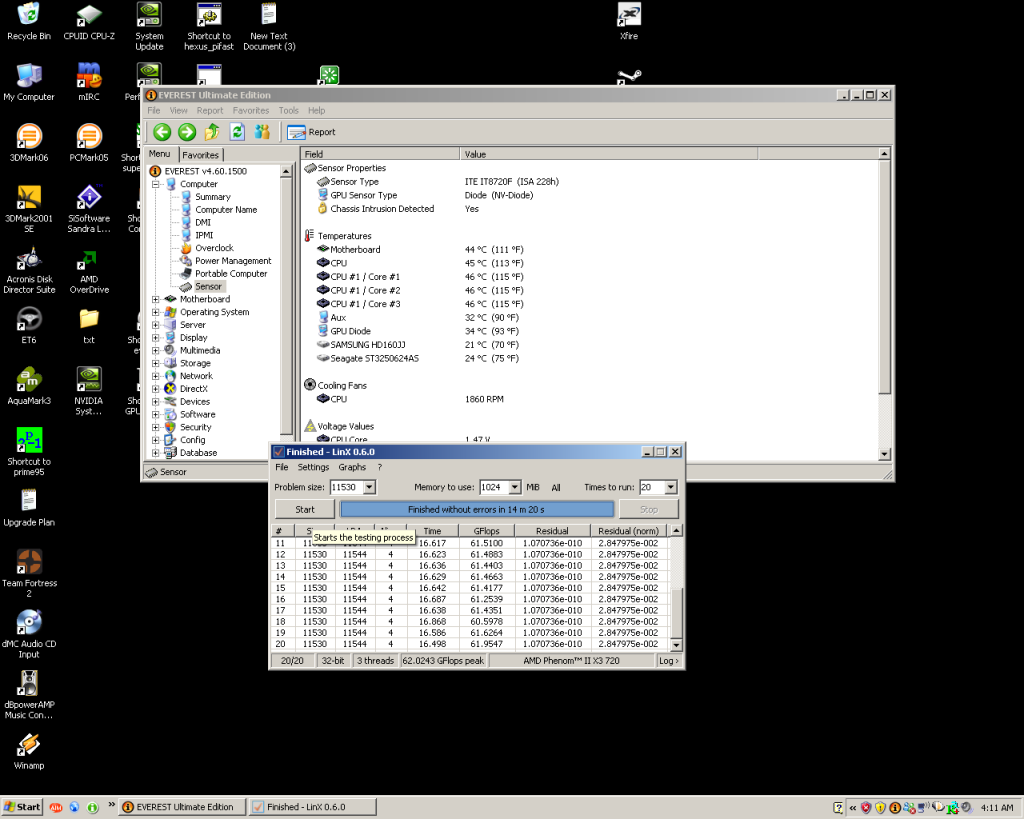Open the Report toolbar button in EVEREST
The height and width of the screenshot is (819, 1024).
pos(312,132)
